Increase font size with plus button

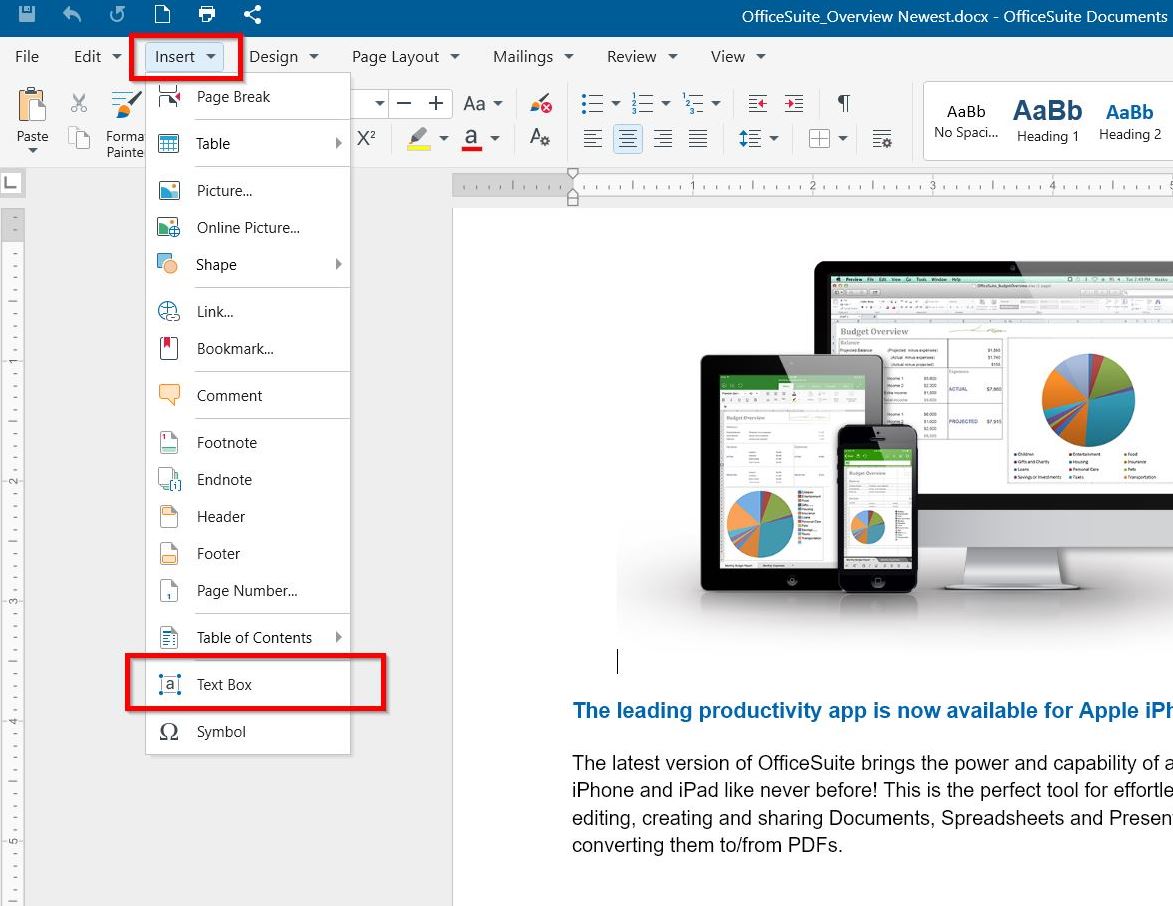coord(436,103)
